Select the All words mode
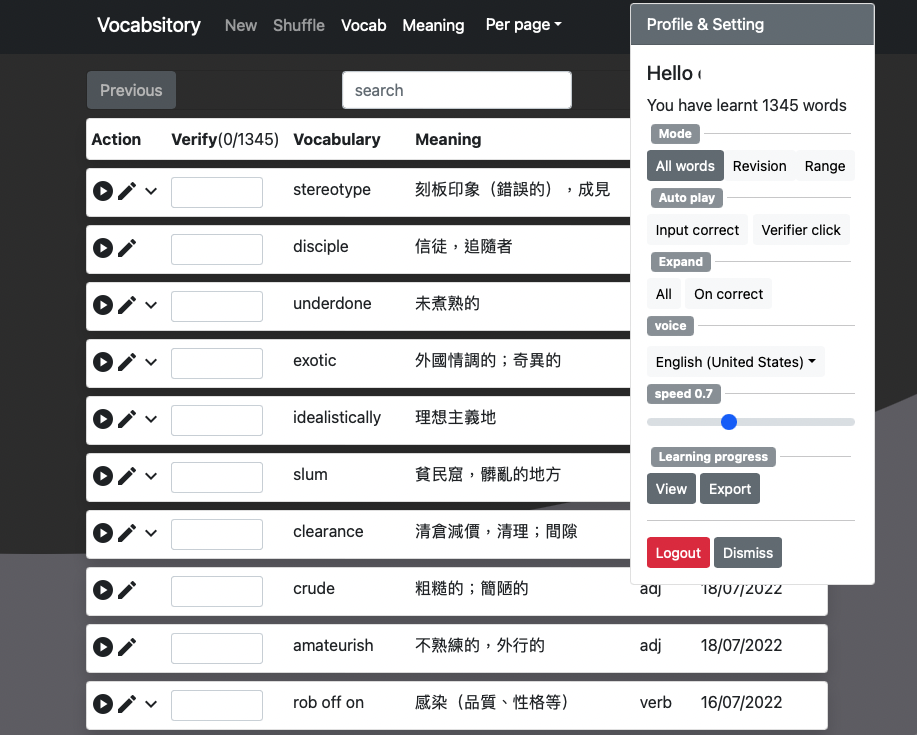The width and height of the screenshot is (917, 735). [685, 166]
